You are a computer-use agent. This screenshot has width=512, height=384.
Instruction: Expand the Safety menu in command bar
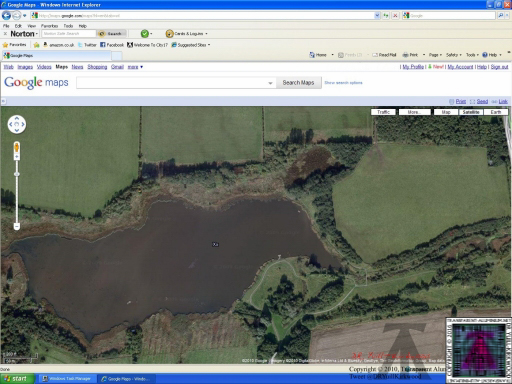point(454,55)
